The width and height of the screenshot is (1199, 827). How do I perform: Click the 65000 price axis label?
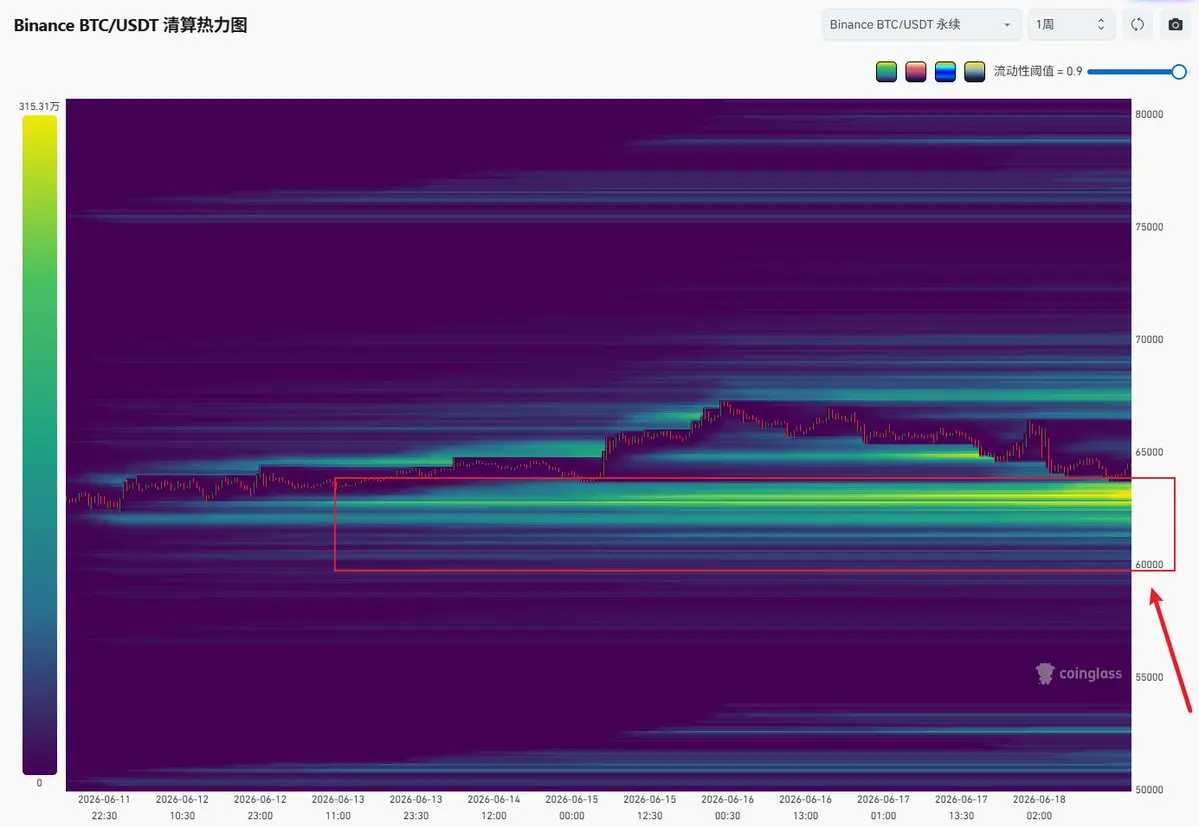tap(1149, 452)
